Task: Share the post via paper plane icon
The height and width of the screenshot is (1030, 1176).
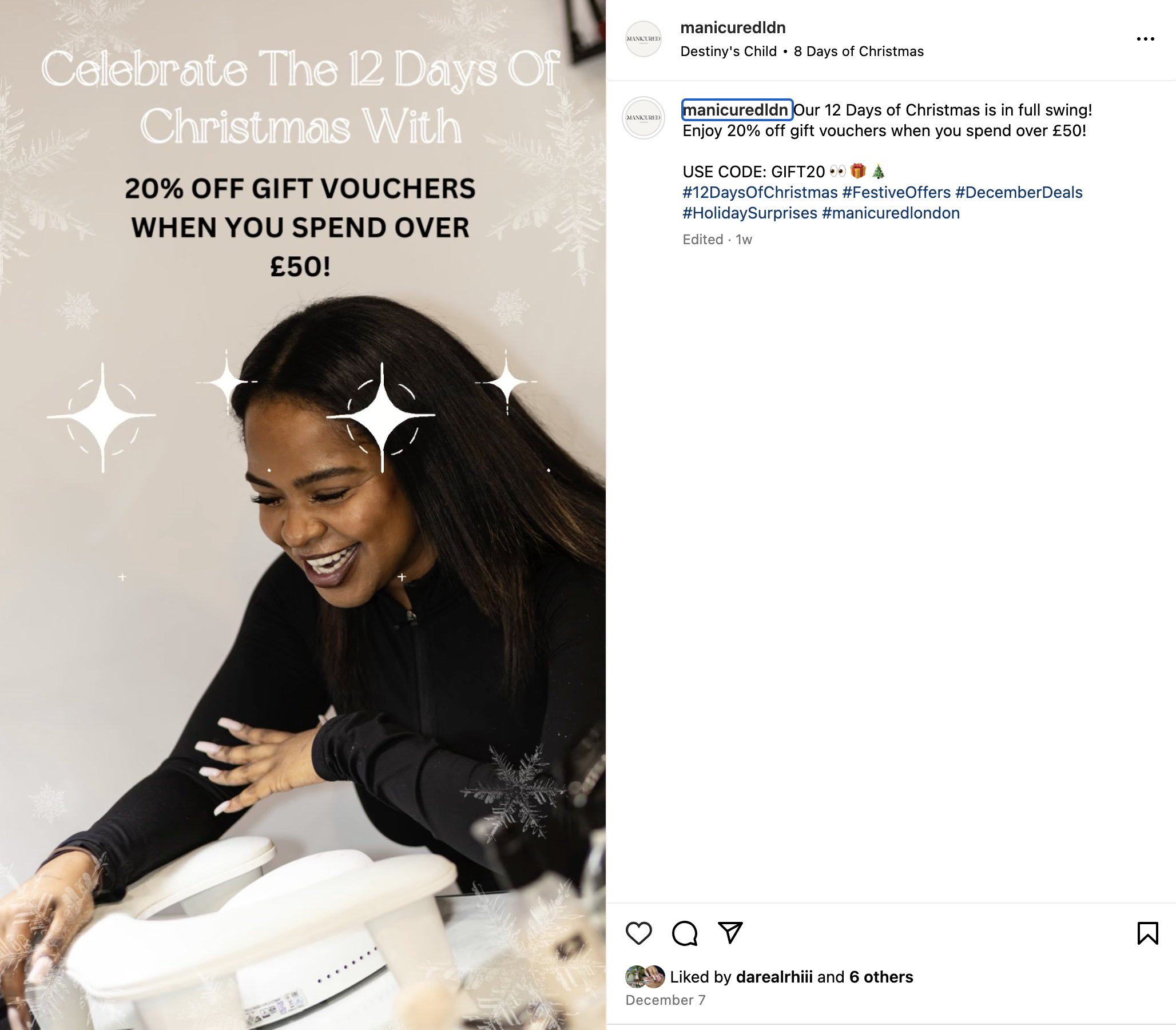Action: (730, 932)
